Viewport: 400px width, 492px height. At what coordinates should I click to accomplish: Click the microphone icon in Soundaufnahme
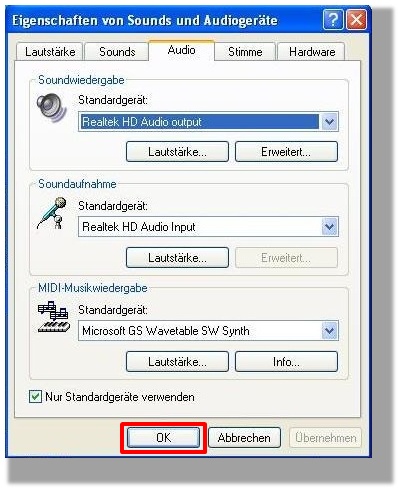click(x=52, y=213)
